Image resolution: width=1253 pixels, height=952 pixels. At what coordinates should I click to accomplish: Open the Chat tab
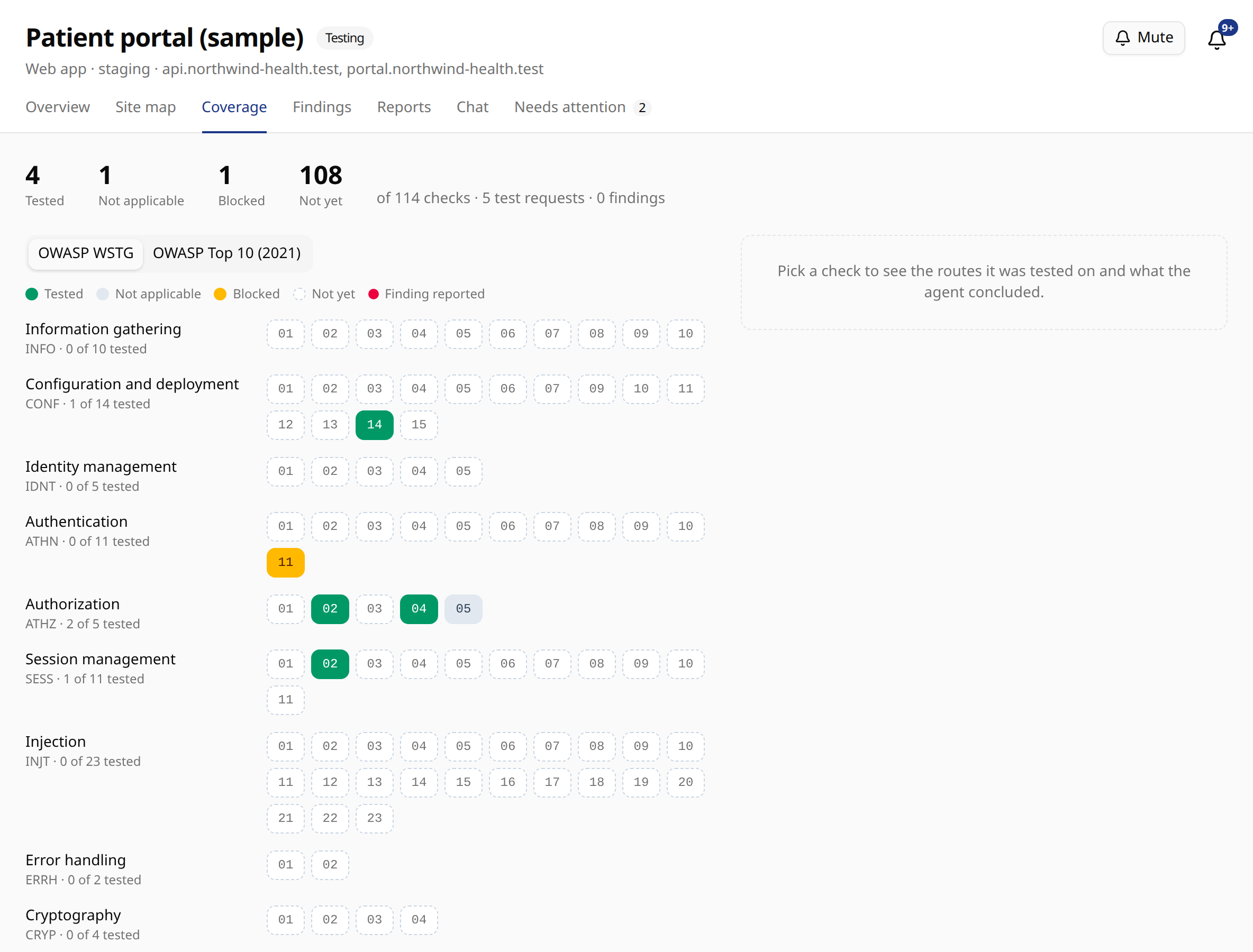tap(473, 107)
